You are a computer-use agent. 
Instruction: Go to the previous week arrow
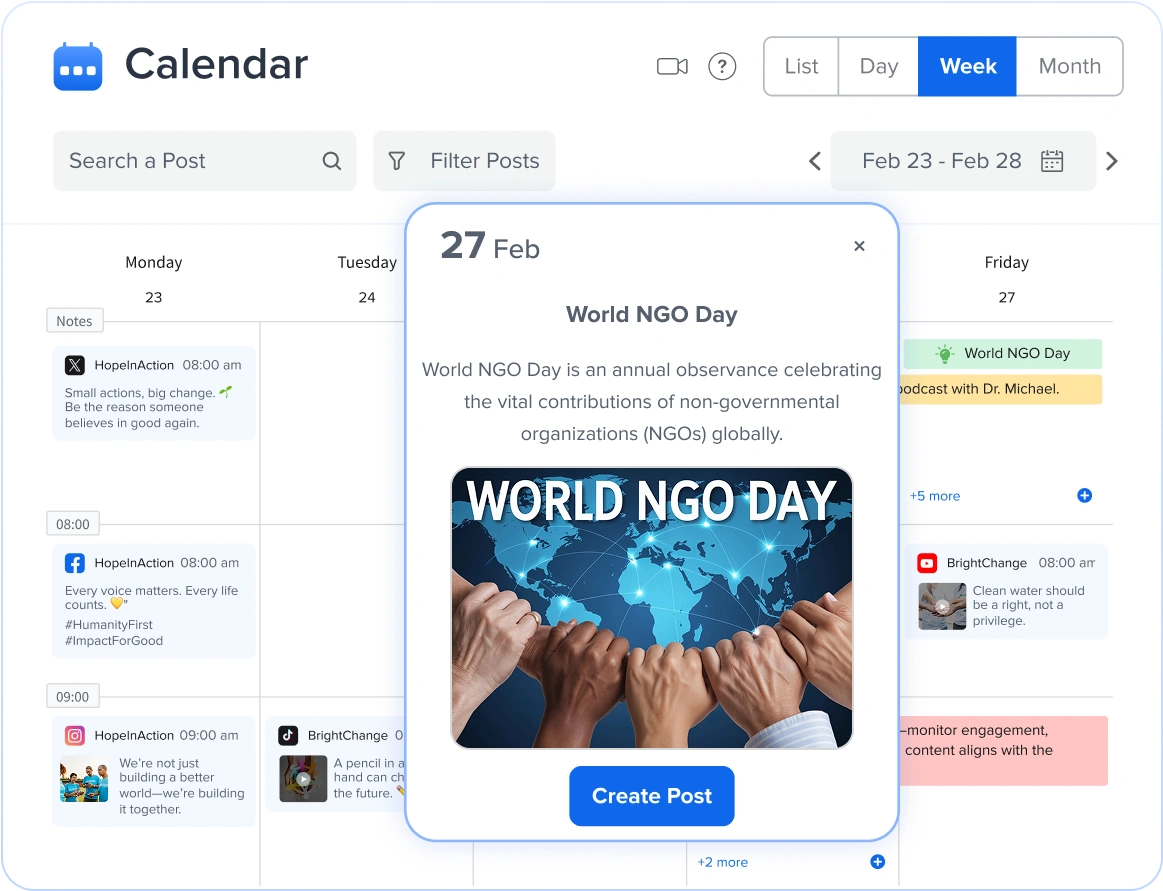[x=814, y=161]
